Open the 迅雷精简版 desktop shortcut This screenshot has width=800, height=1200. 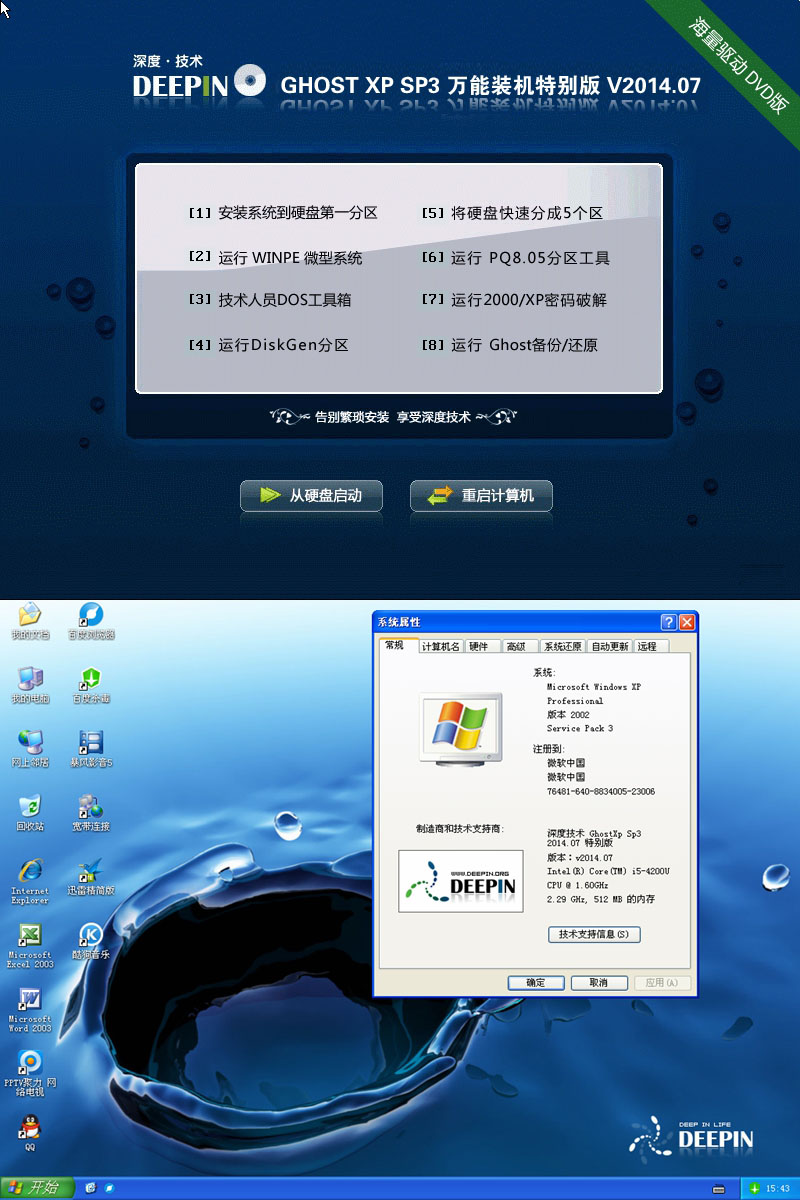[91, 877]
